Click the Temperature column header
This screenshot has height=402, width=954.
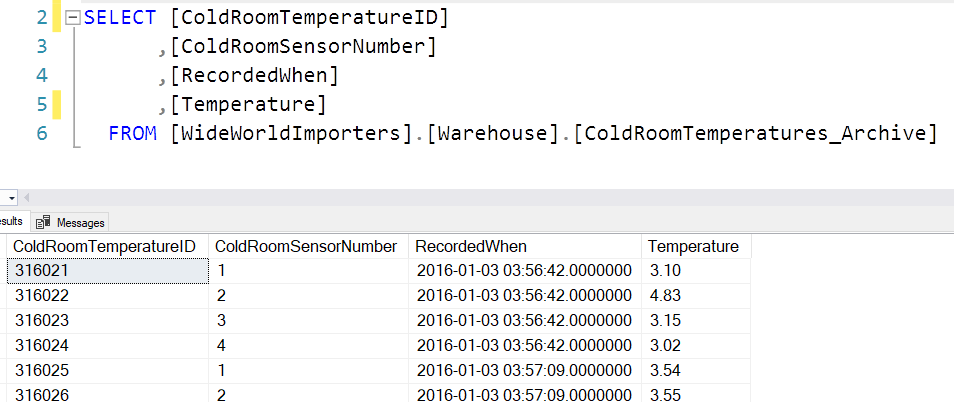click(x=693, y=246)
